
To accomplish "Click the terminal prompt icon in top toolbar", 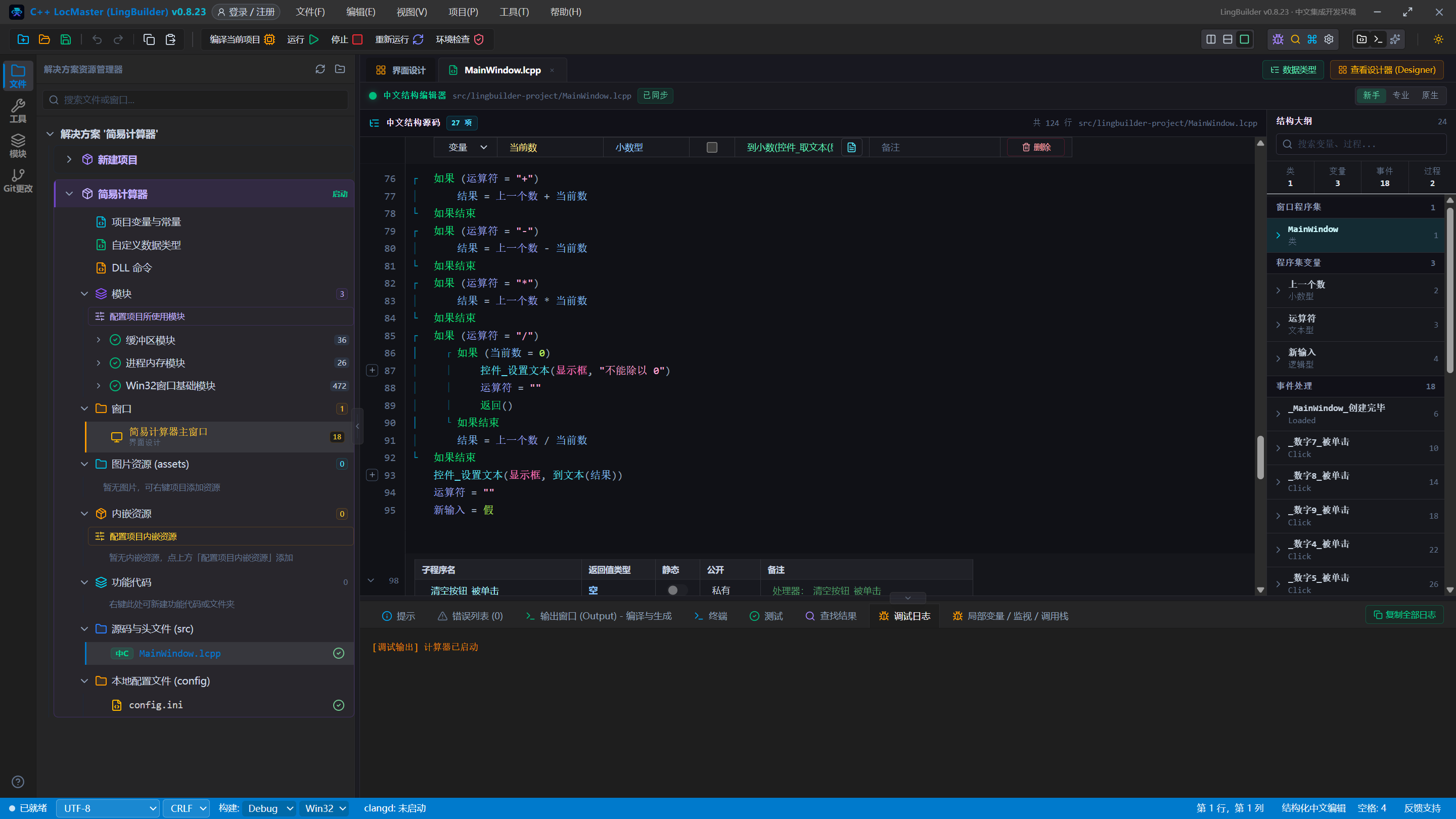I will [x=1378, y=39].
